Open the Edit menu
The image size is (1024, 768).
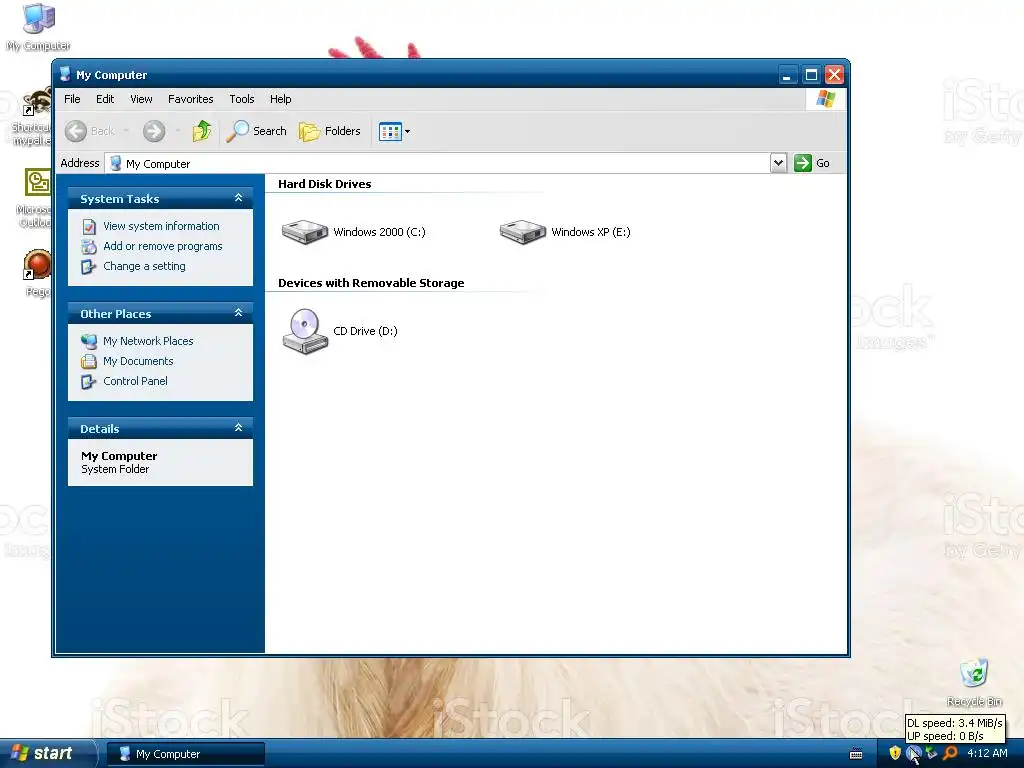[104, 99]
